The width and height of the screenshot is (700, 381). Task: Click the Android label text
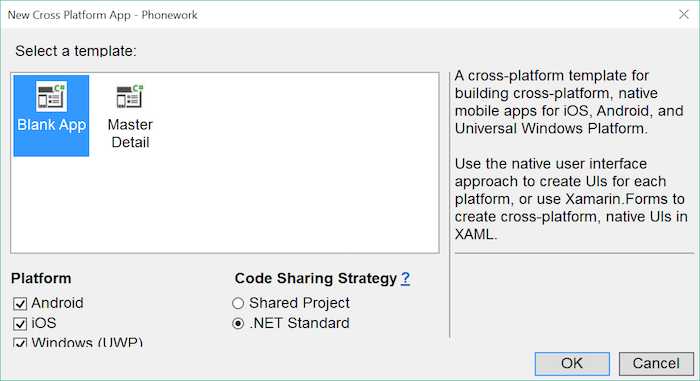pyautogui.click(x=57, y=303)
